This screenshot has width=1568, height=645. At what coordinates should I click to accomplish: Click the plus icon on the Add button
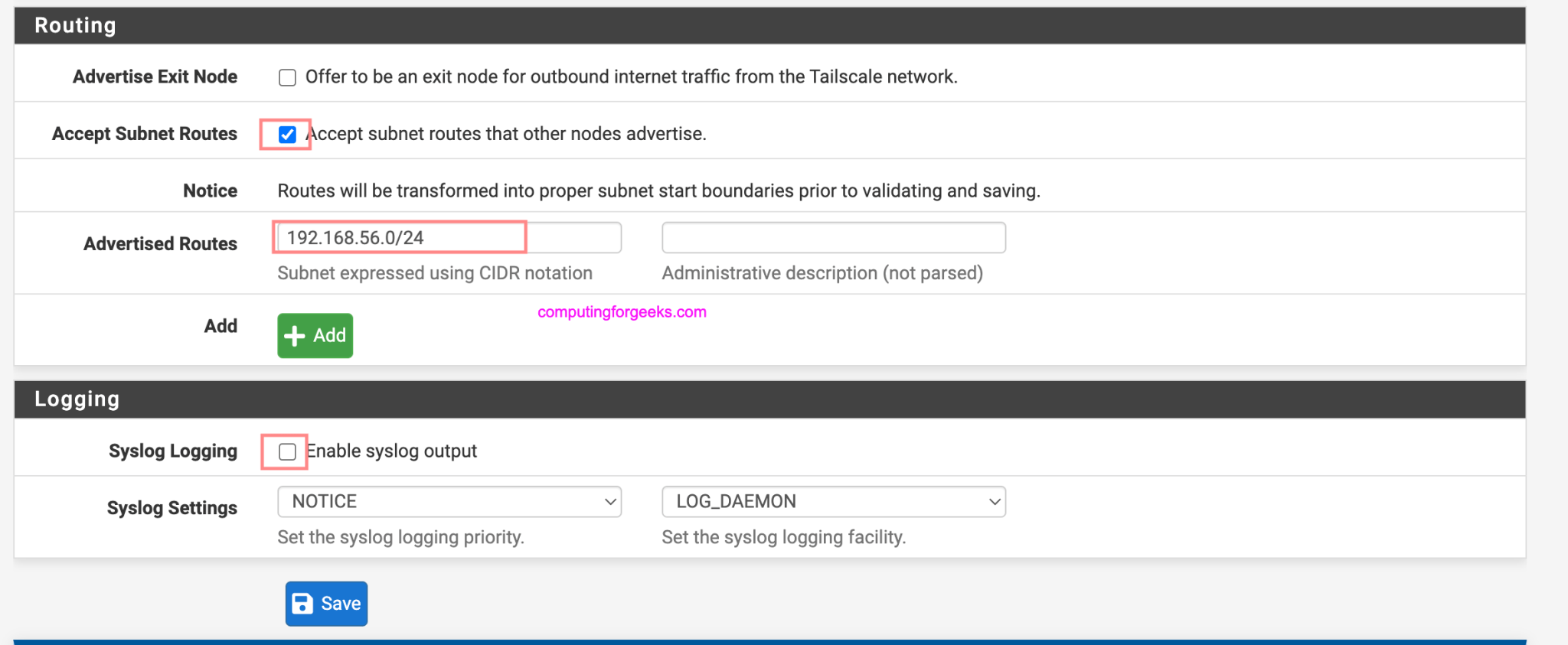click(294, 336)
